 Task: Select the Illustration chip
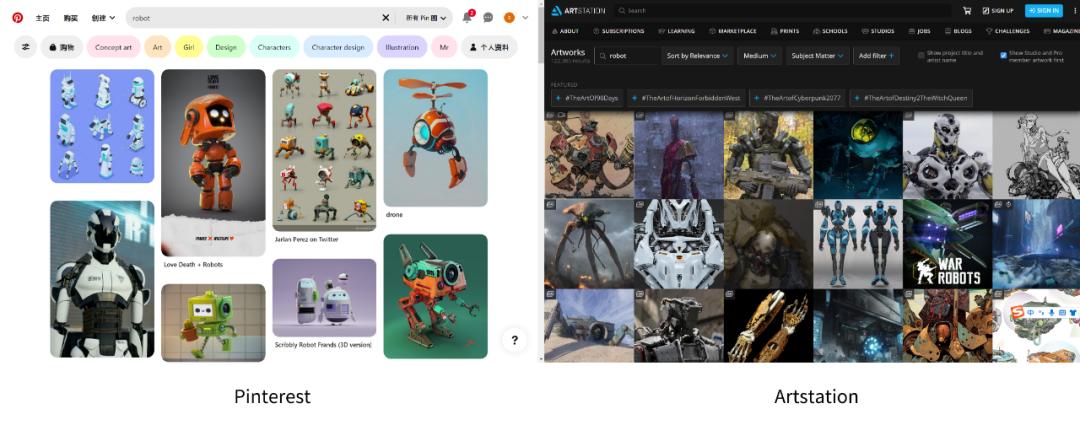coord(402,47)
